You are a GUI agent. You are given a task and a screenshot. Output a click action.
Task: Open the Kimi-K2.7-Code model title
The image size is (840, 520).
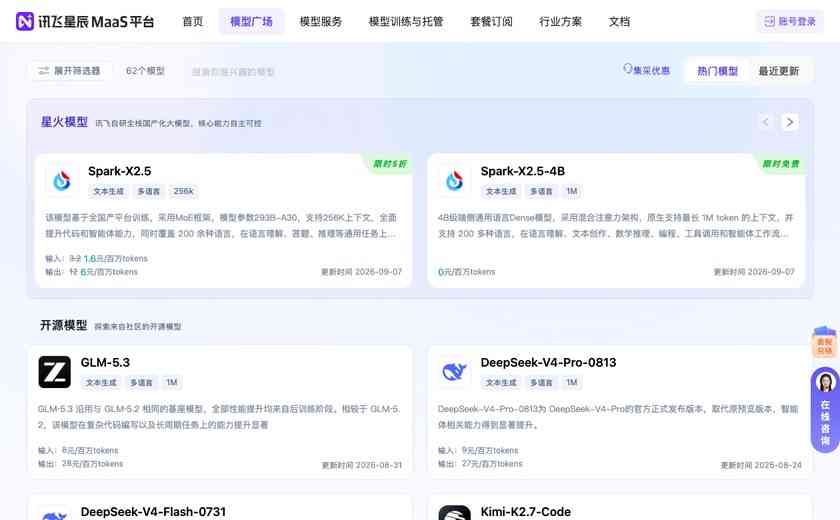click(x=526, y=512)
